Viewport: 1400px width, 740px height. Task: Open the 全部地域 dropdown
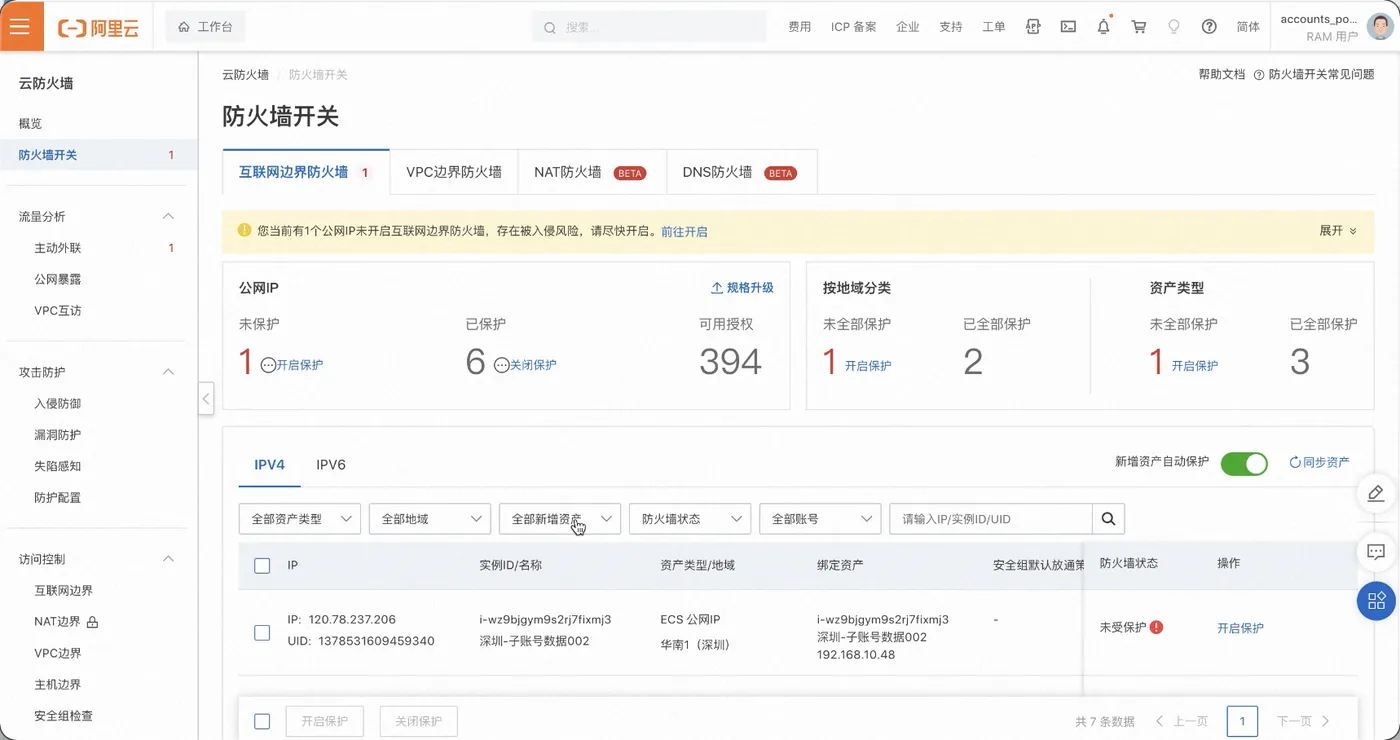click(x=430, y=519)
